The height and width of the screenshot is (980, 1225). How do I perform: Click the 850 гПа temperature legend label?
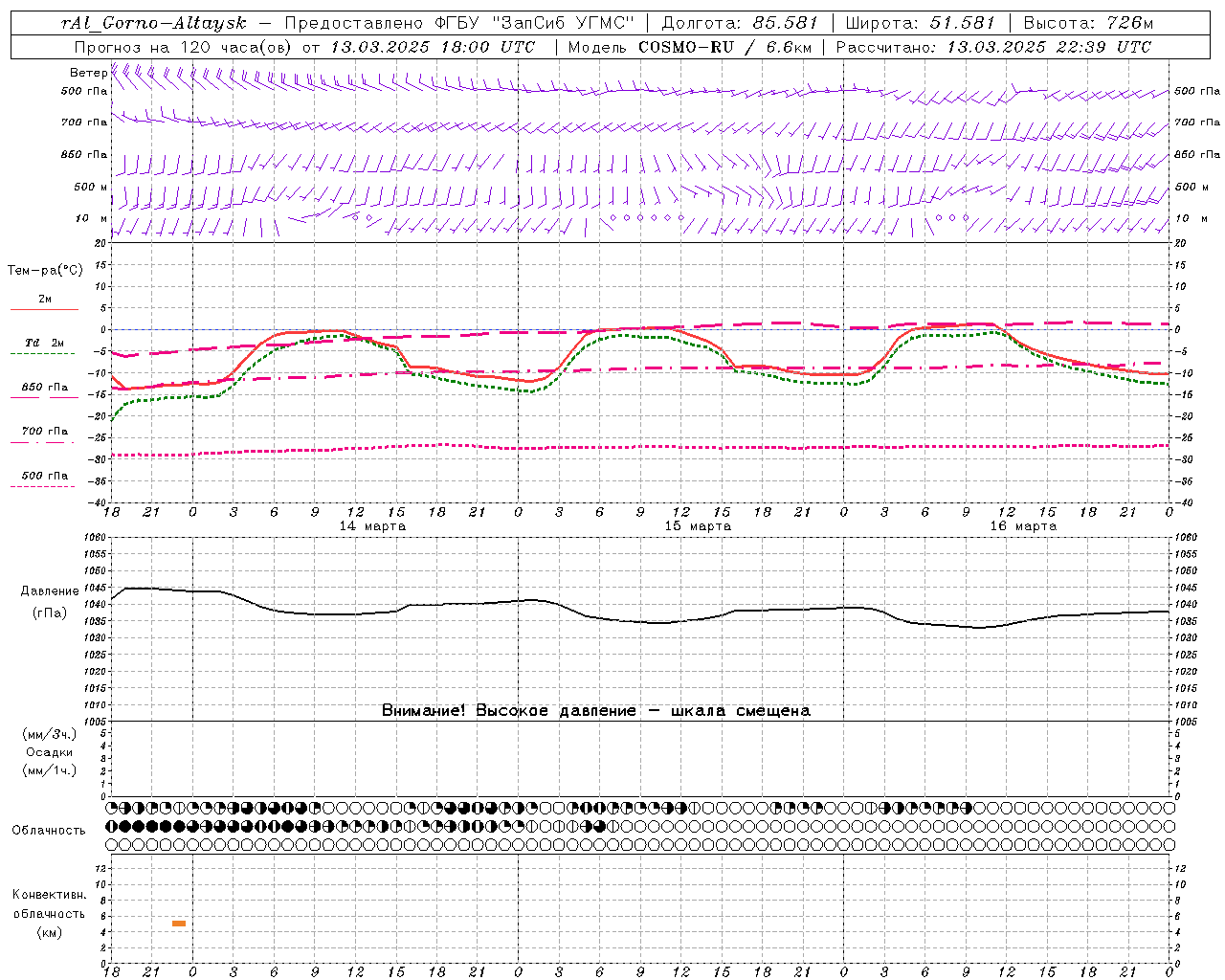pos(44,388)
